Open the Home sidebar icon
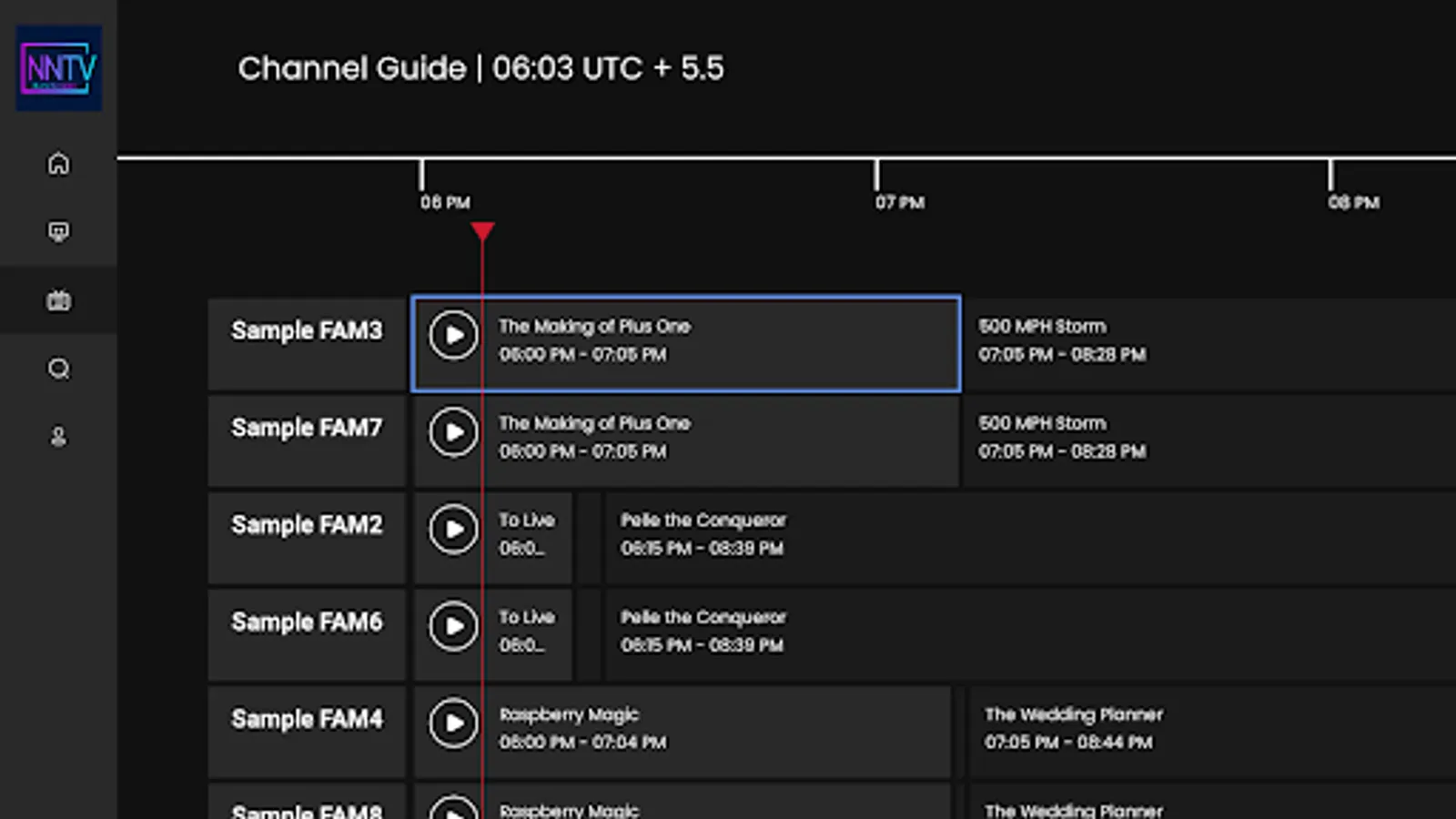The width and height of the screenshot is (1456, 819). [59, 164]
